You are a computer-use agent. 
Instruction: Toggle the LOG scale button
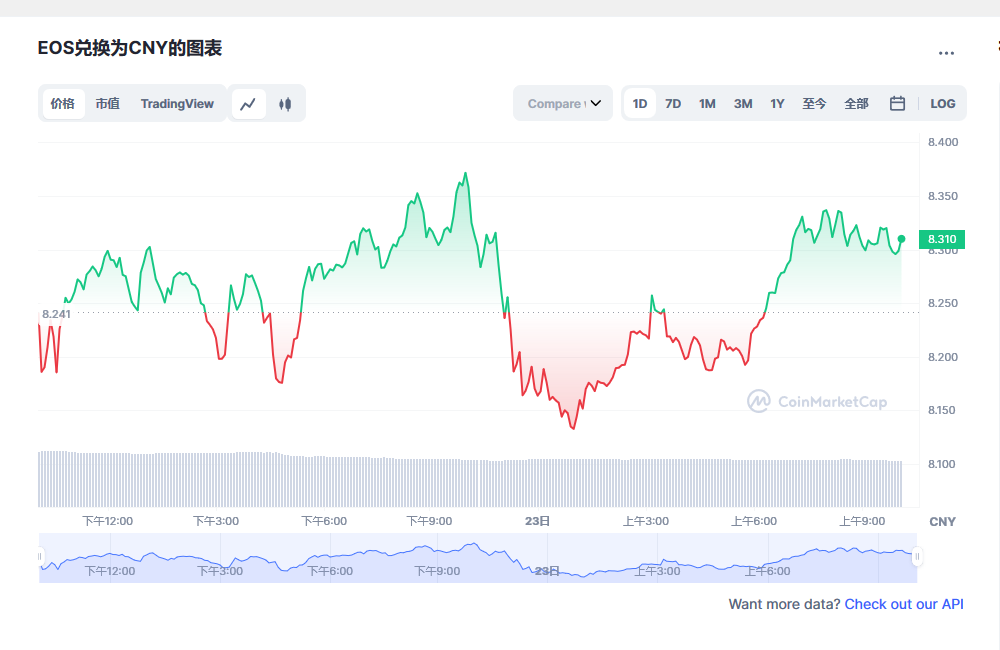click(942, 103)
